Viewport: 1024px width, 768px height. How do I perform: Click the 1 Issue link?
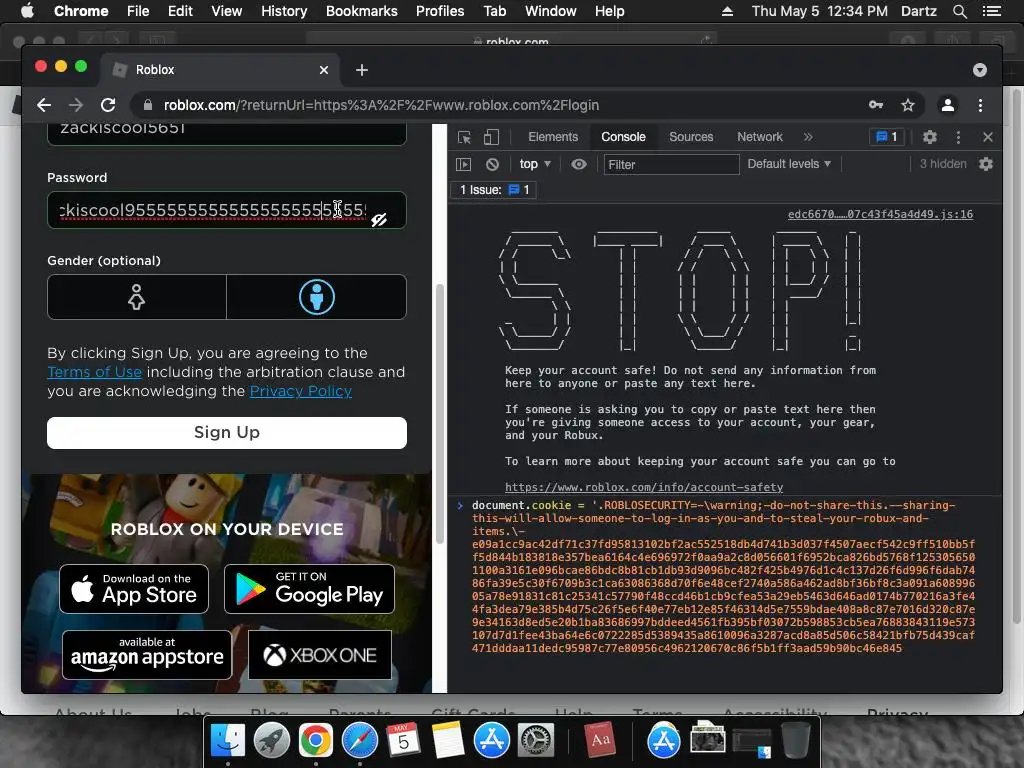tap(494, 190)
